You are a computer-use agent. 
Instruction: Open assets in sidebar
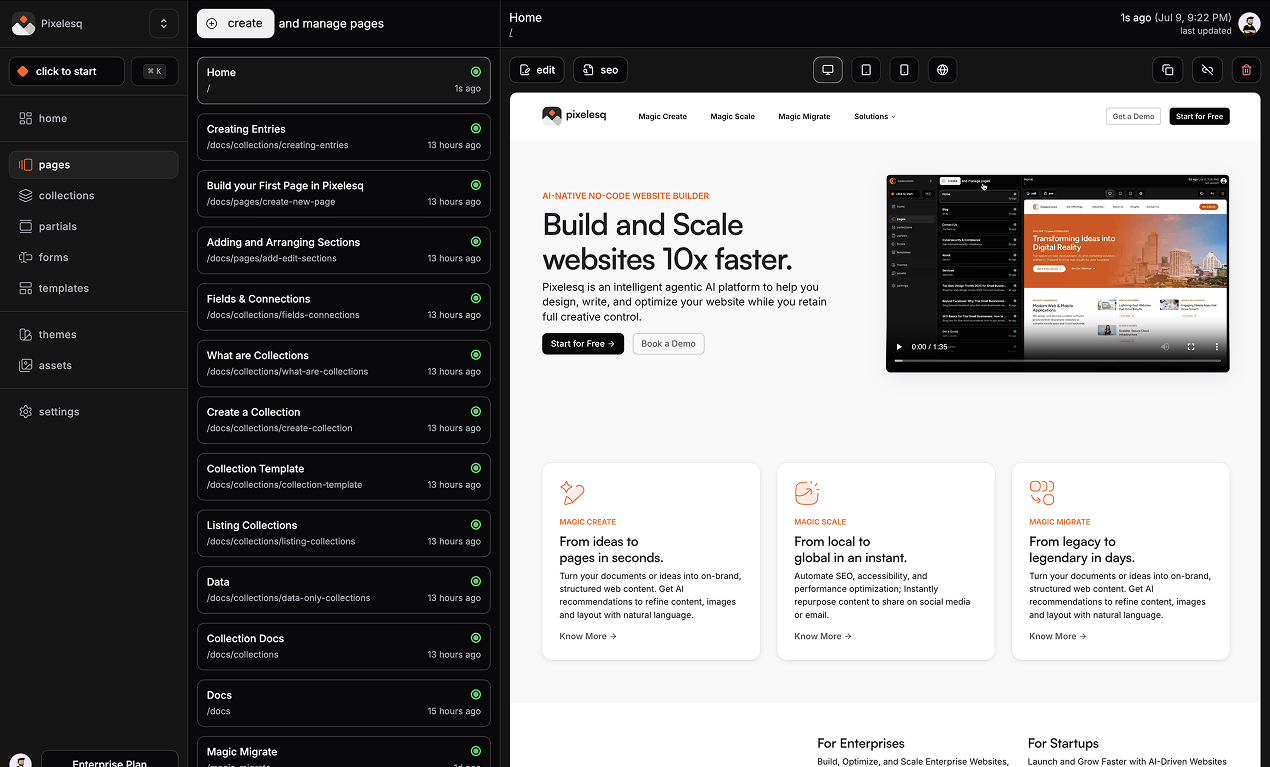[94, 365]
